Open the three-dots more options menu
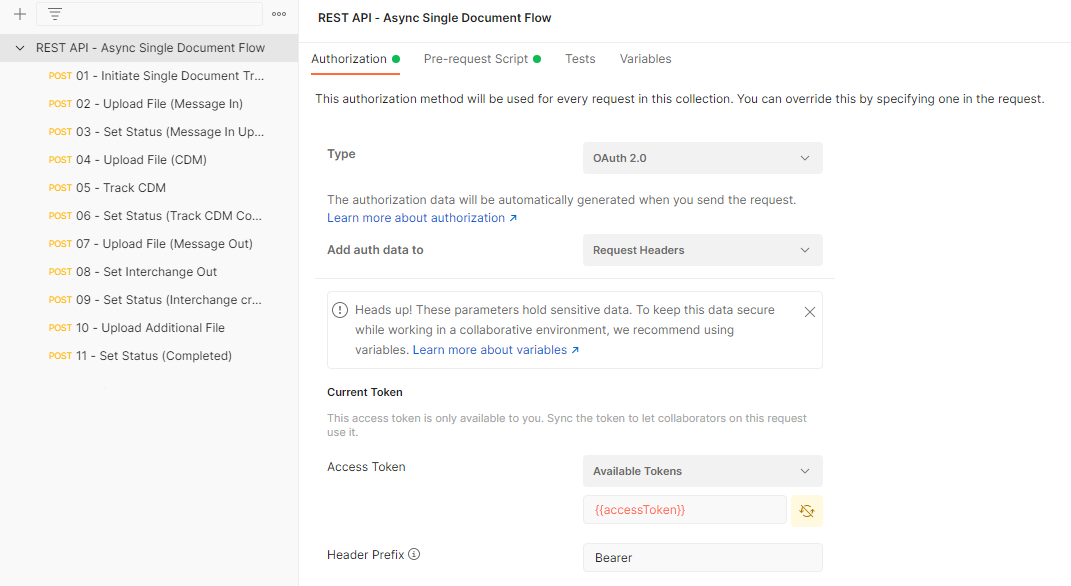The width and height of the screenshot is (1071, 586). 279,14
